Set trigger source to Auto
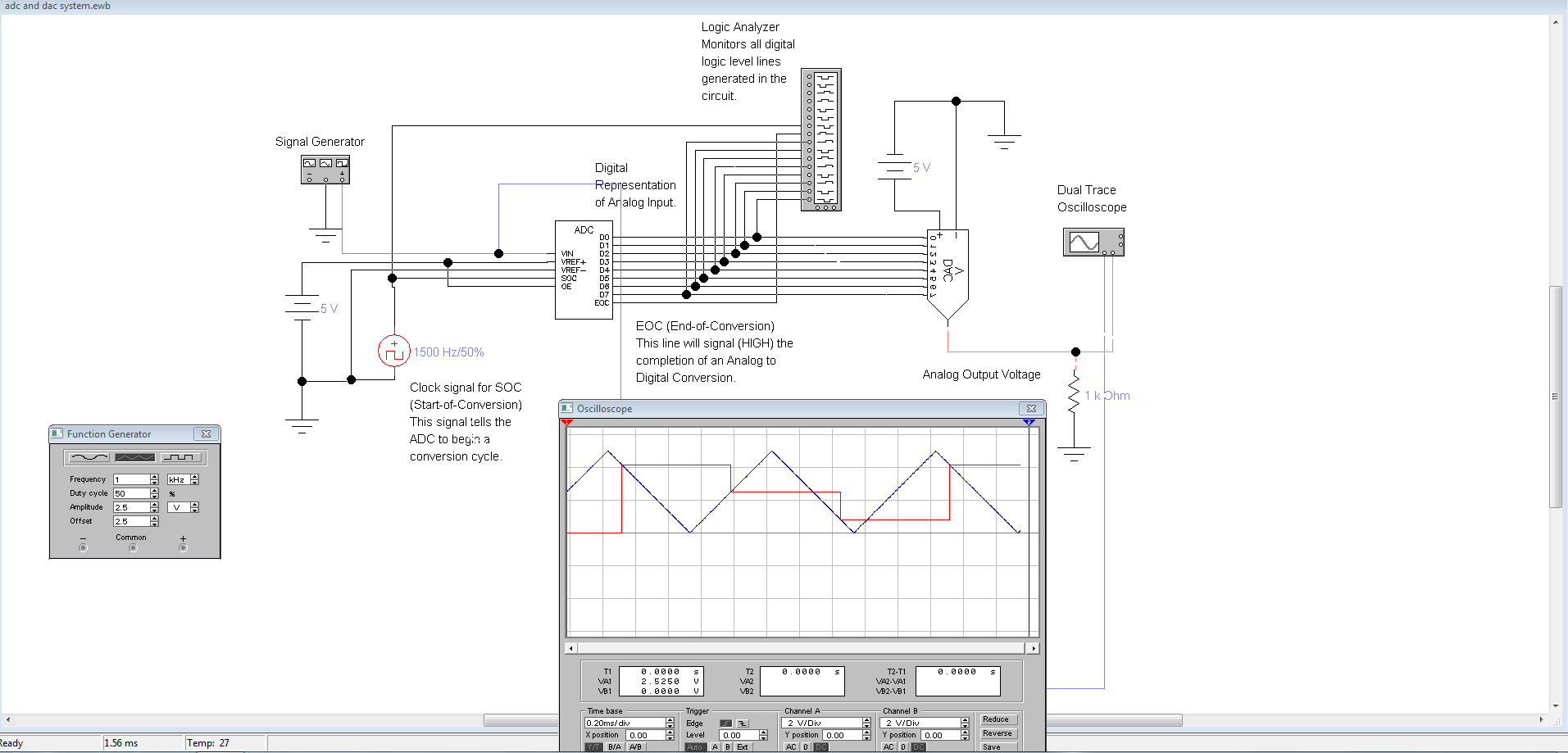This screenshot has width=1568, height=753. coord(695,746)
